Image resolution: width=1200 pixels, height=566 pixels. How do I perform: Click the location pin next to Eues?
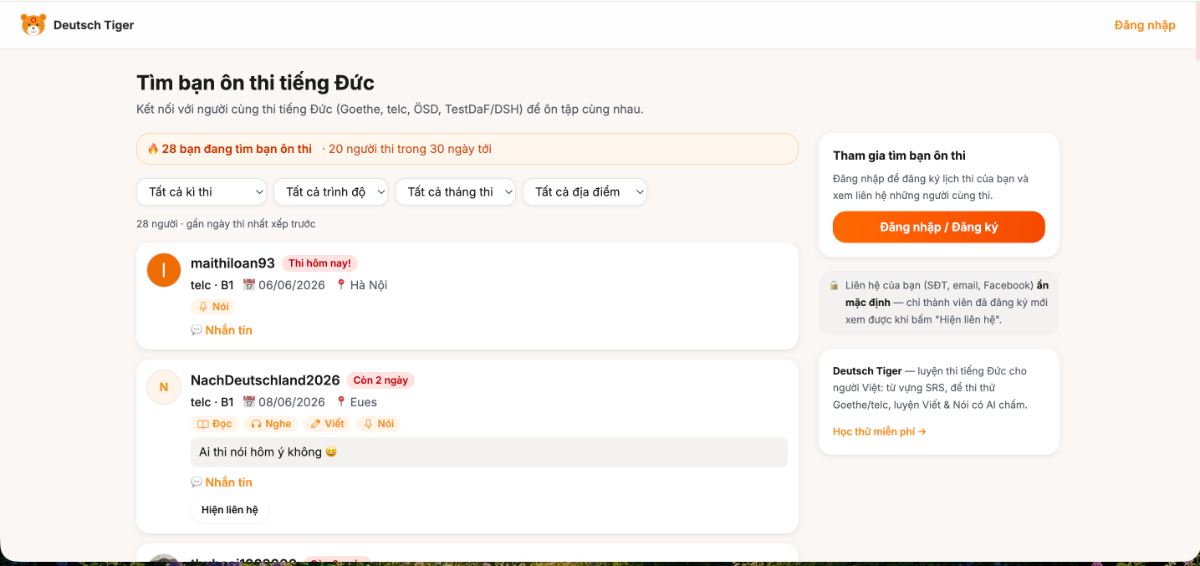click(341, 402)
